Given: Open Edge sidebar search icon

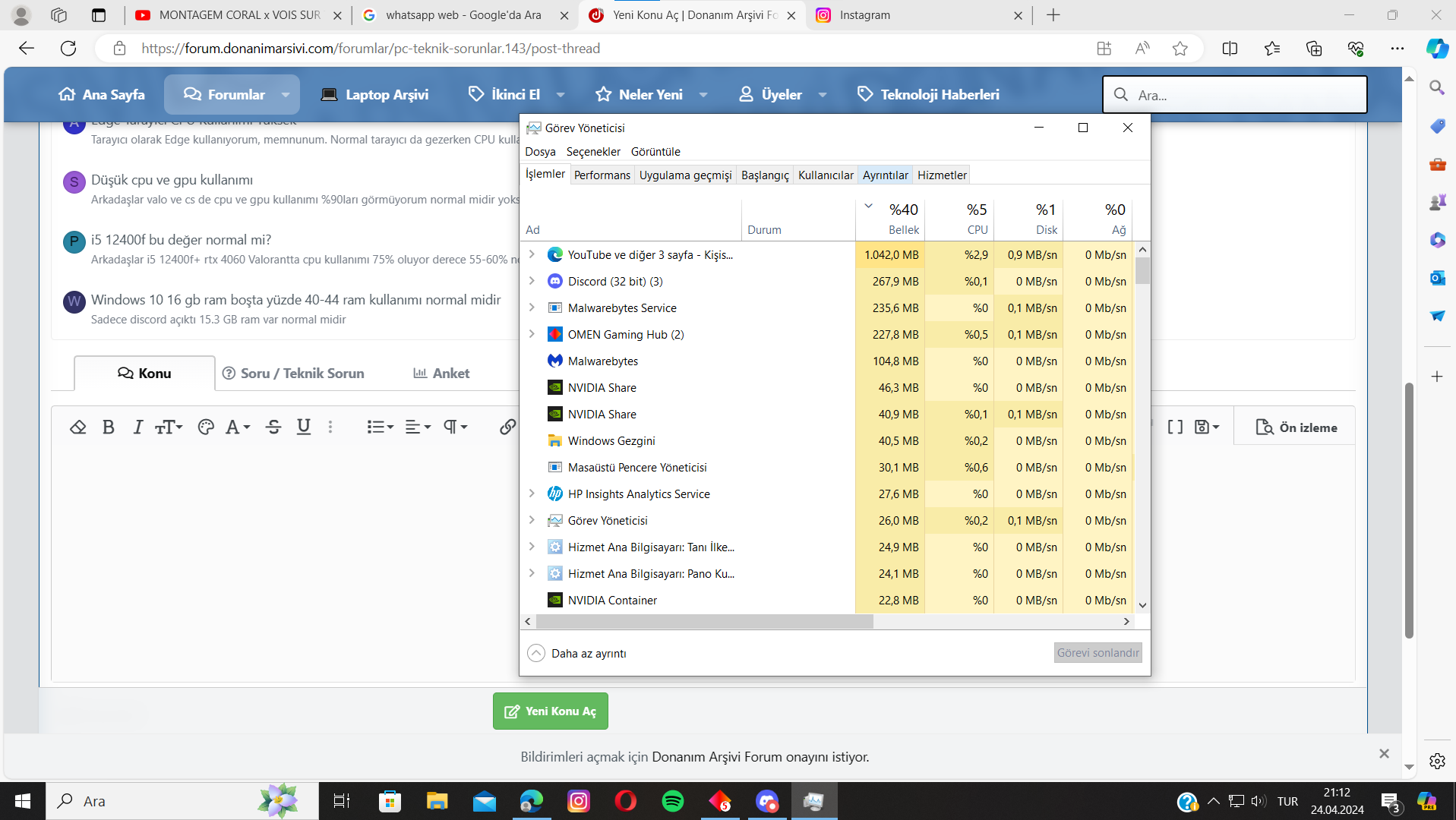Looking at the screenshot, I should pyautogui.click(x=1436, y=87).
